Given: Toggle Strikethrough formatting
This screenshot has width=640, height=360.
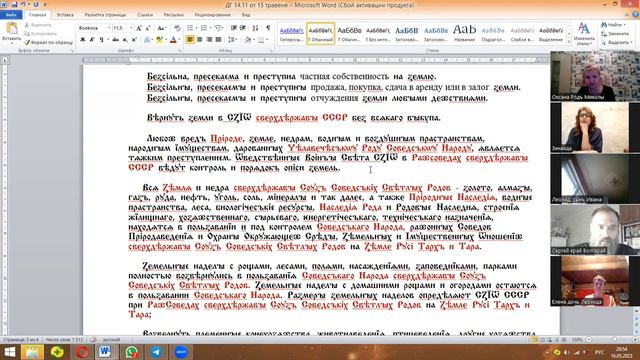Looking at the screenshot, I should [116, 40].
